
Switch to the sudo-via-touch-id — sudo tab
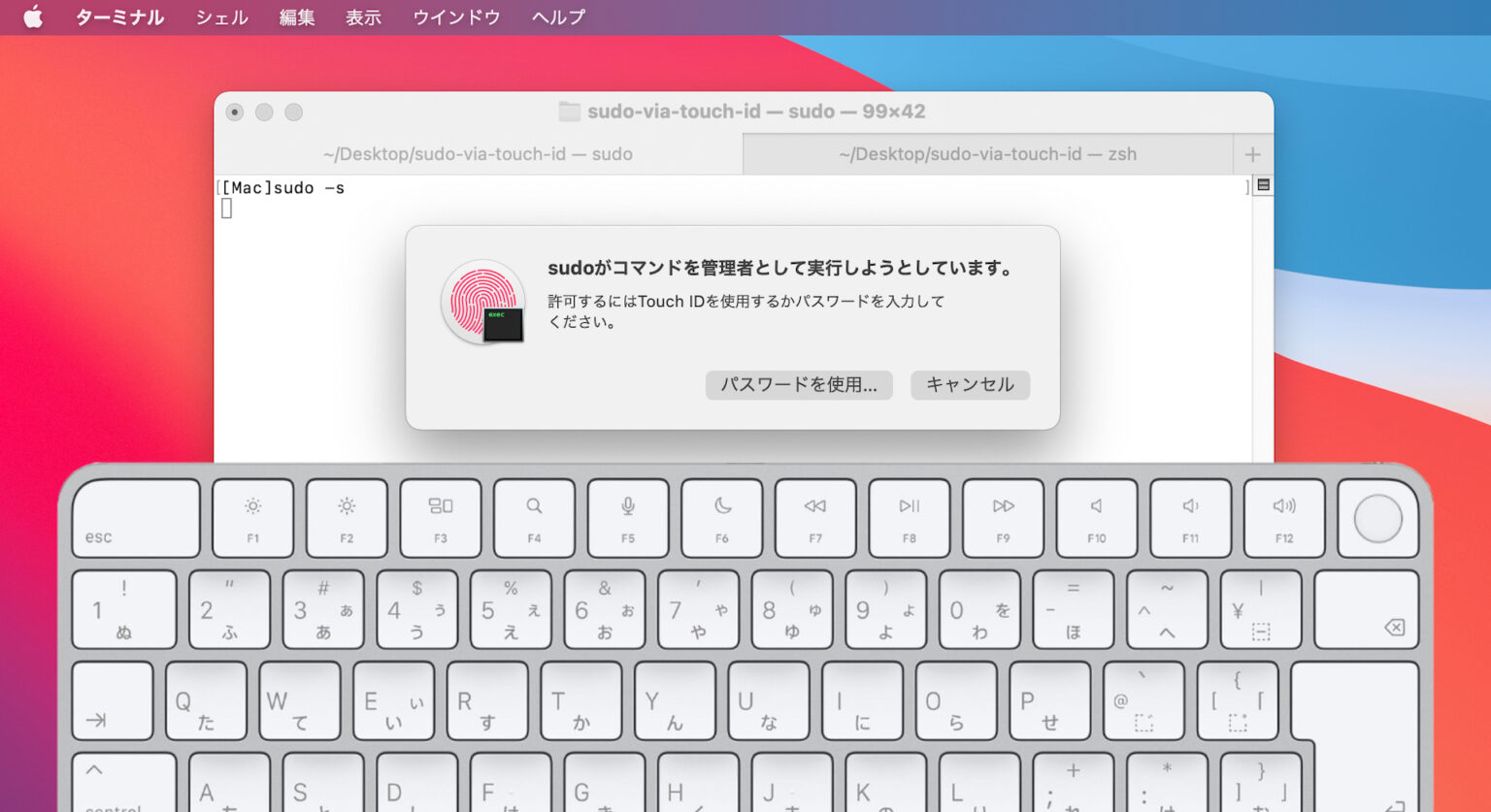click(x=479, y=154)
